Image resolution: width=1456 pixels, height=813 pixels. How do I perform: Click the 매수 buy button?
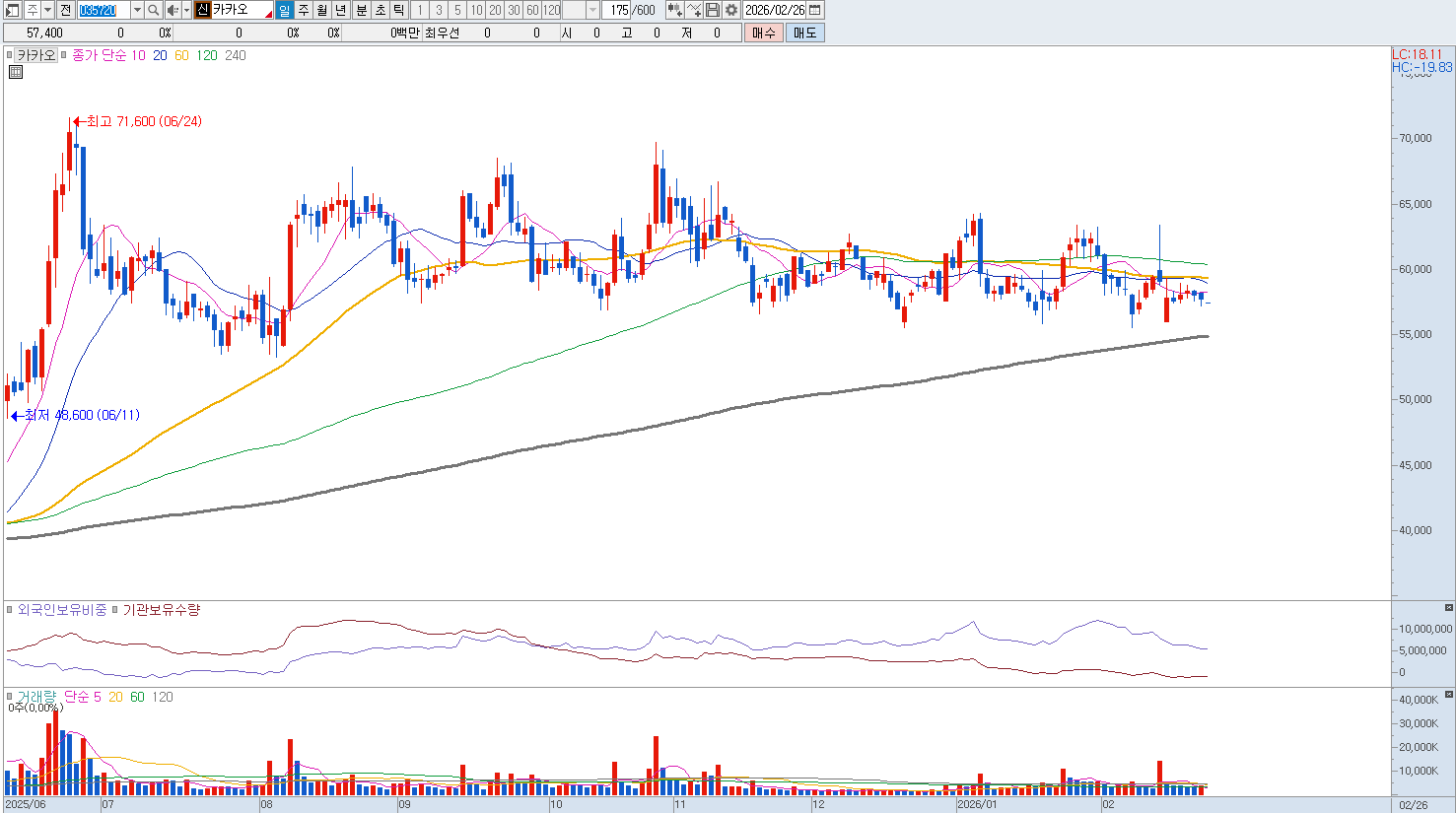[x=764, y=33]
